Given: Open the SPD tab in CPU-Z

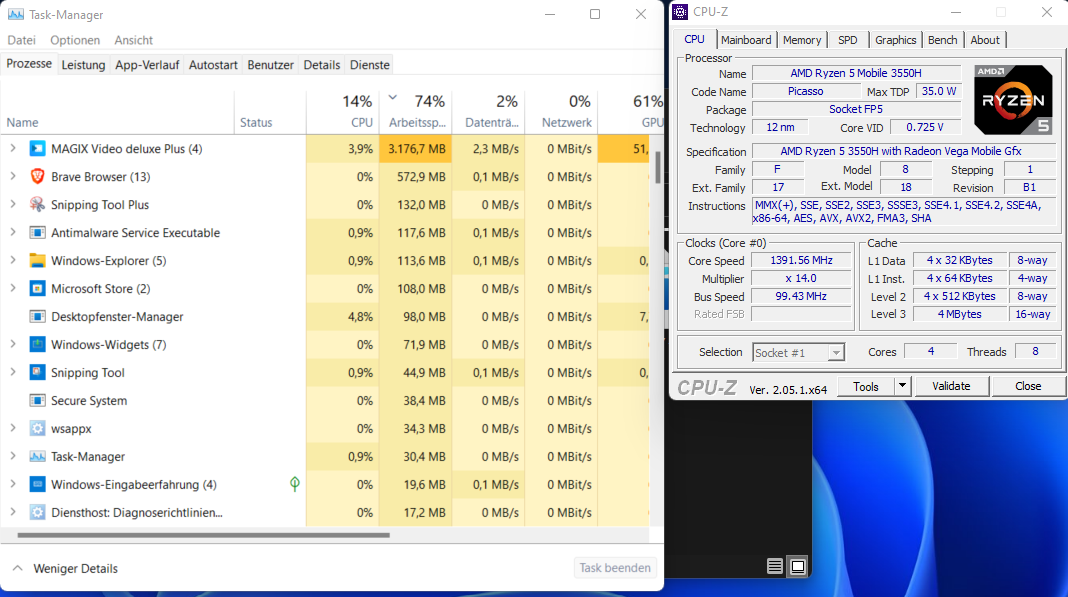Looking at the screenshot, I should [x=847, y=40].
